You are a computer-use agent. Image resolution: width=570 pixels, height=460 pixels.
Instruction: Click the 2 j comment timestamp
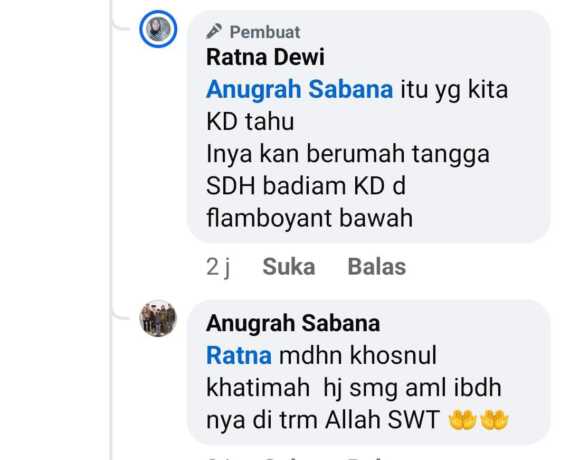(x=218, y=267)
